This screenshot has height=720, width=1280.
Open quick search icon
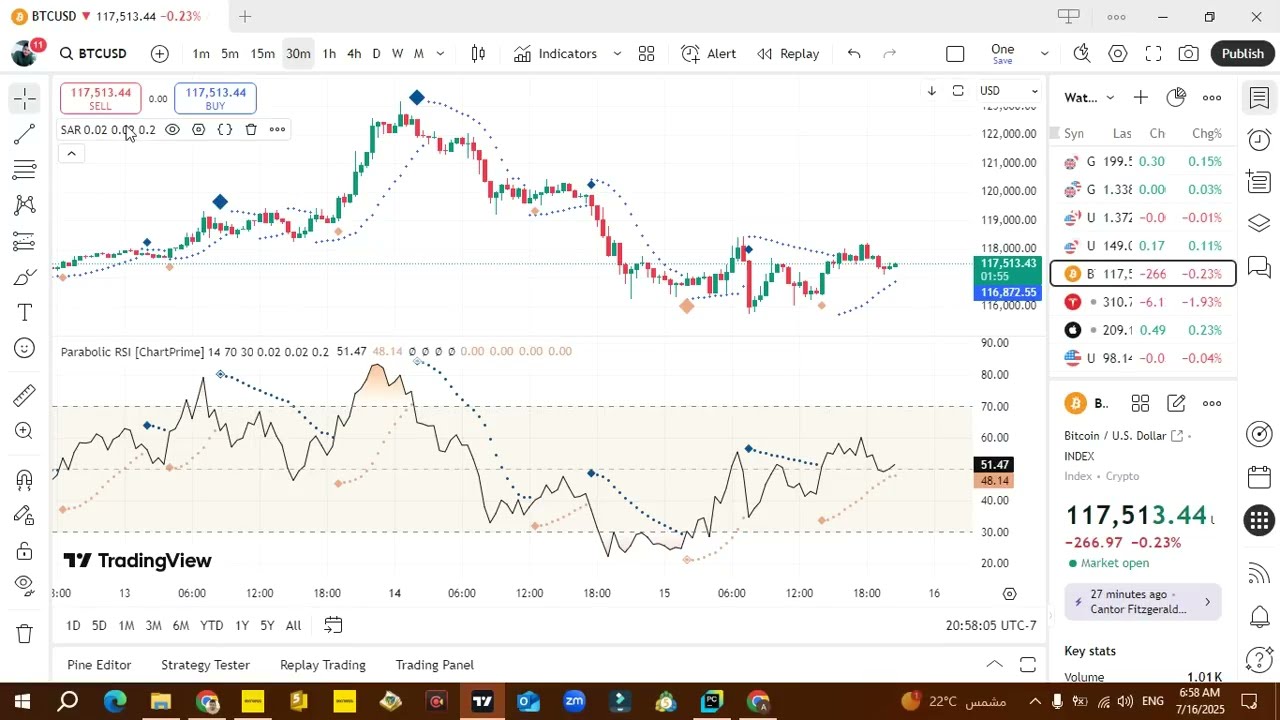pos(1082,53)
